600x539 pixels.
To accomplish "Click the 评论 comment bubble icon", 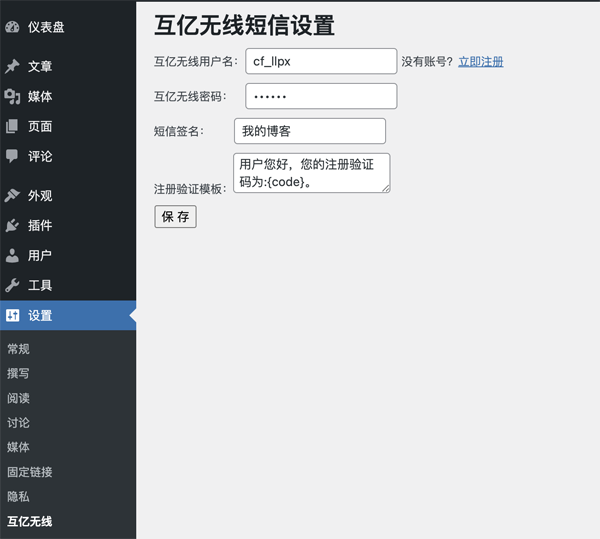I will pos(12,157).
